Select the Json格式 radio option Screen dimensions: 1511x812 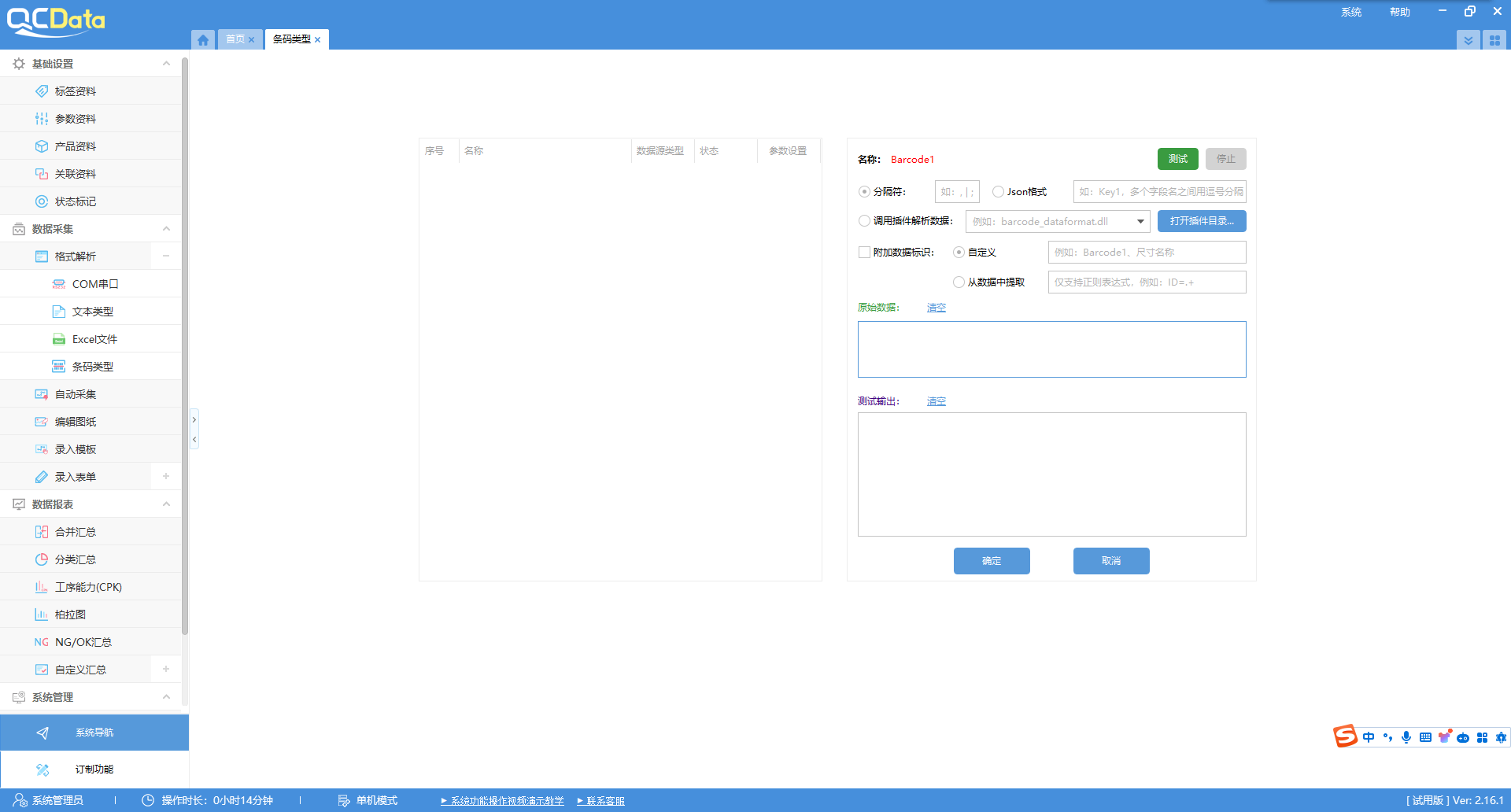[x=998, y=192]
